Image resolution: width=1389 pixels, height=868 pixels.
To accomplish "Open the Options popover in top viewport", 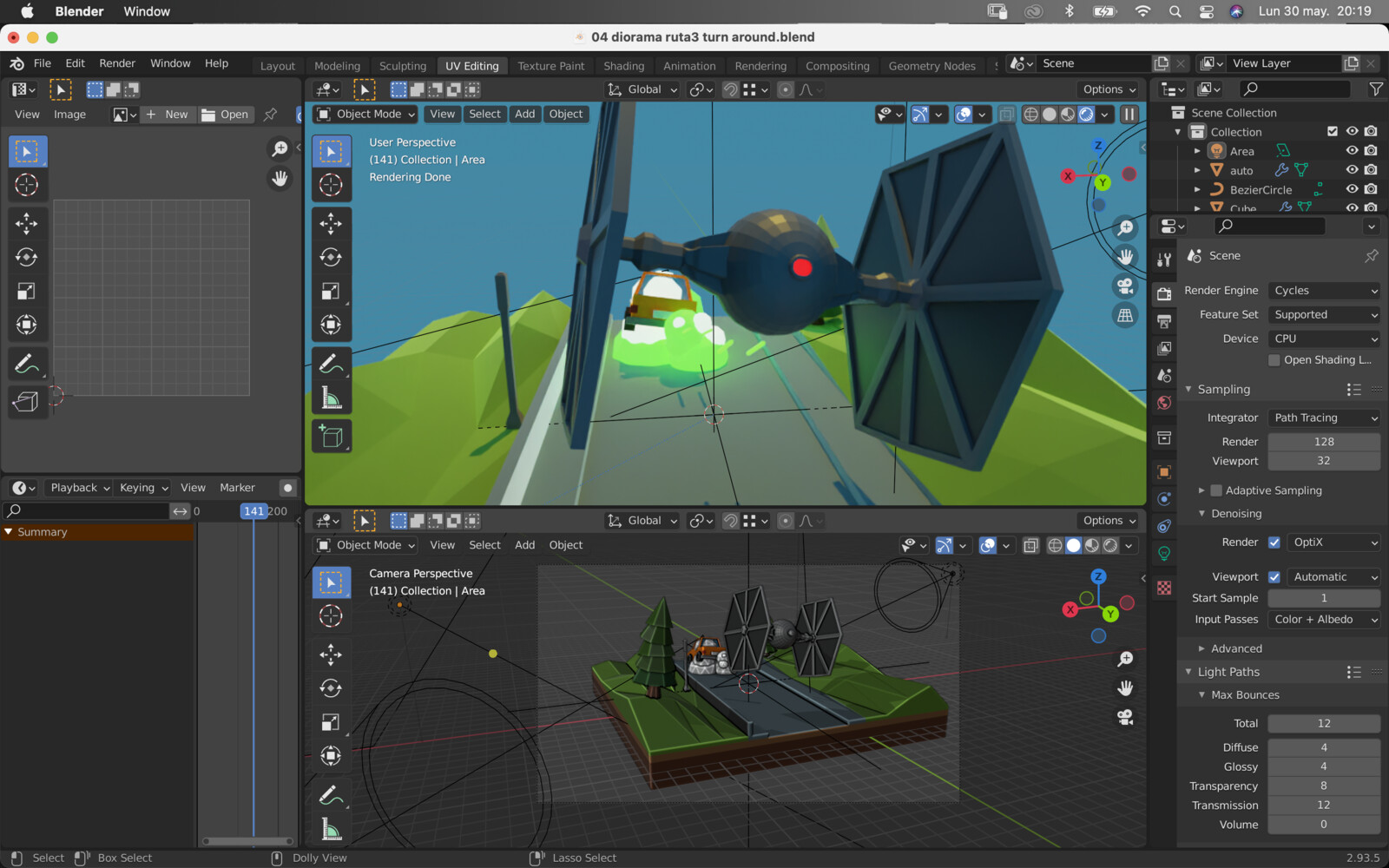I will 1109,89.
